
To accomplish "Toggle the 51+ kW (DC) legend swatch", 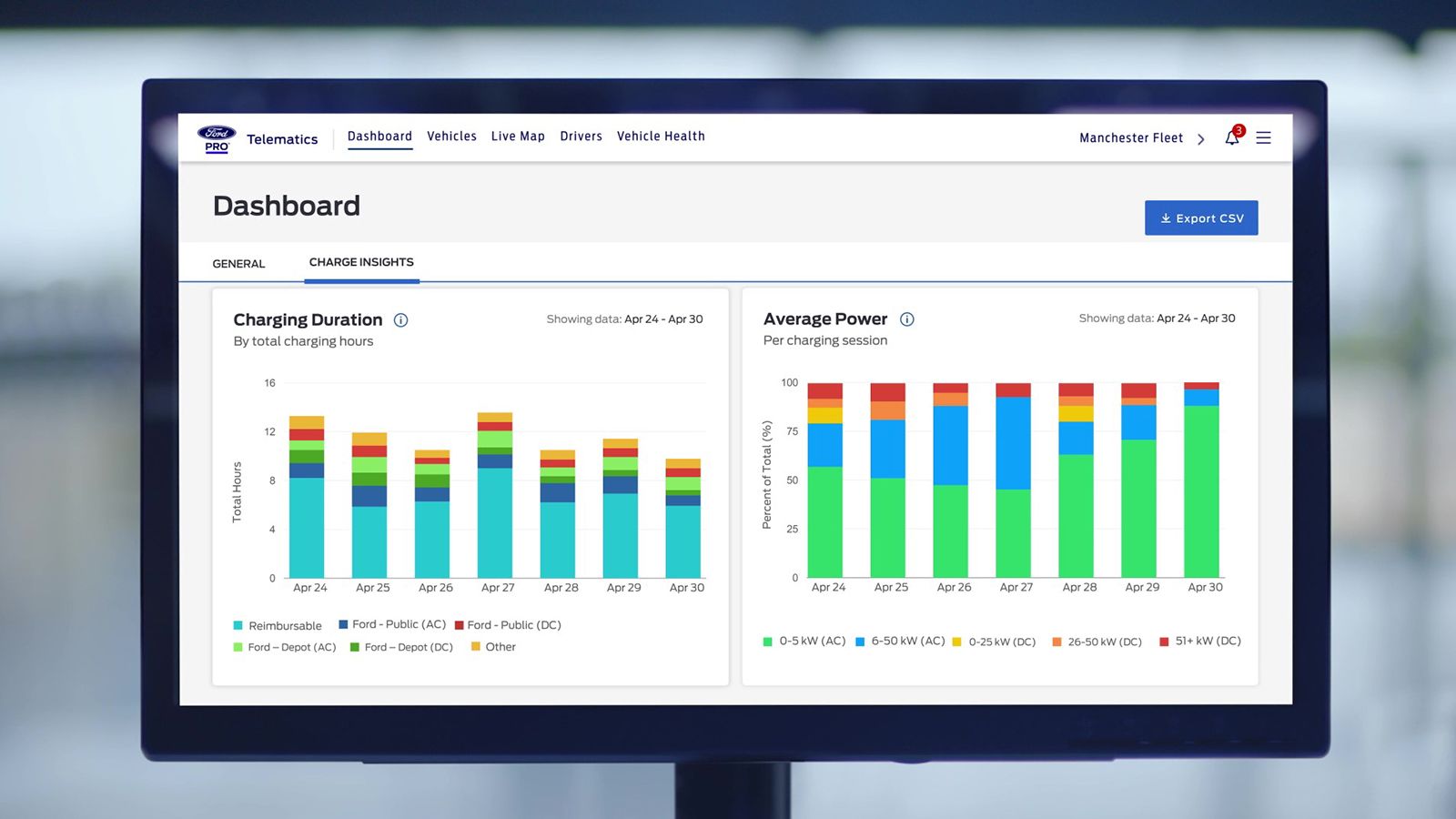I will 1164,642.
